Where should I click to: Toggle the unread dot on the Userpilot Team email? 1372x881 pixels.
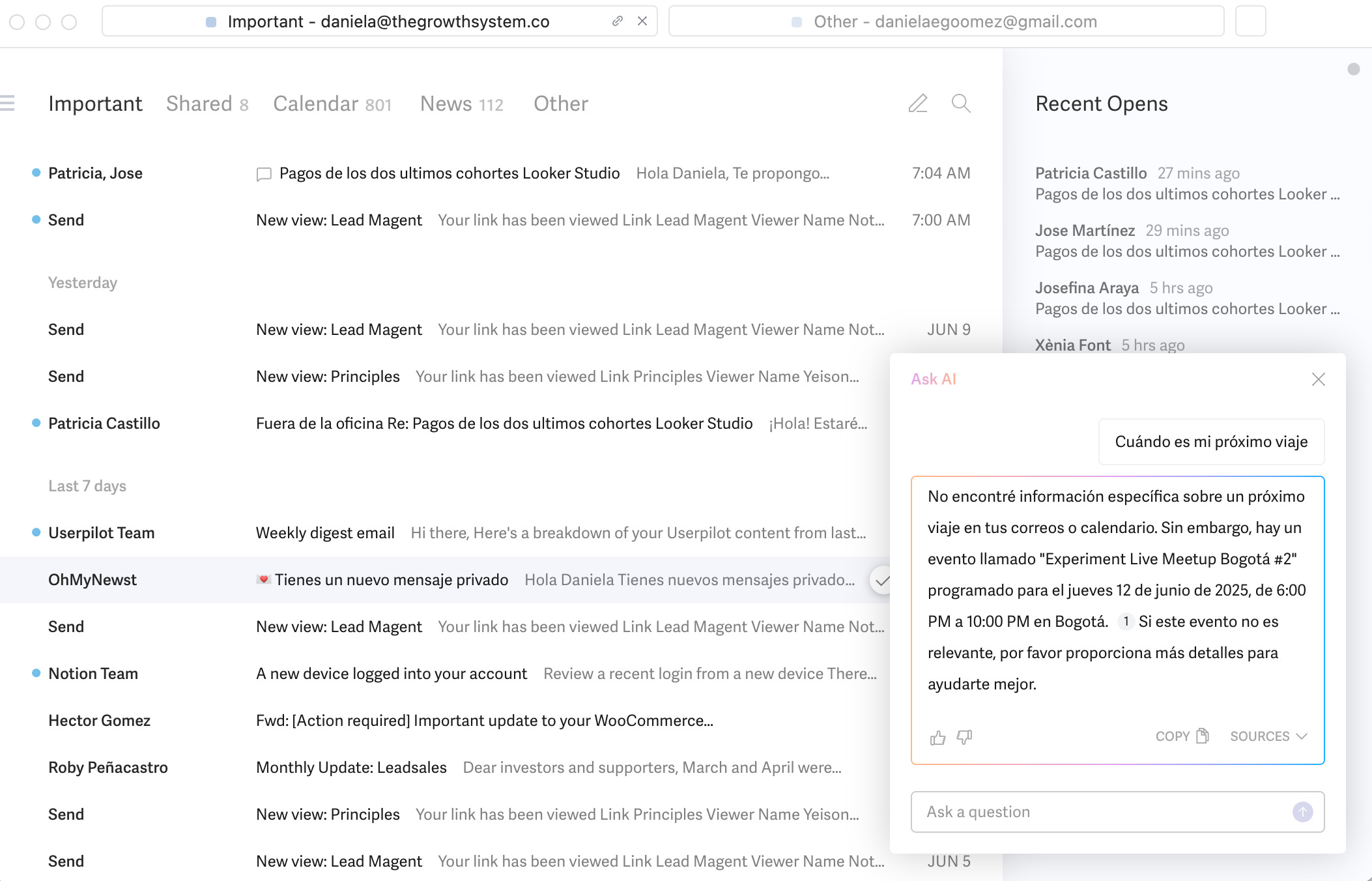[36, 532]
